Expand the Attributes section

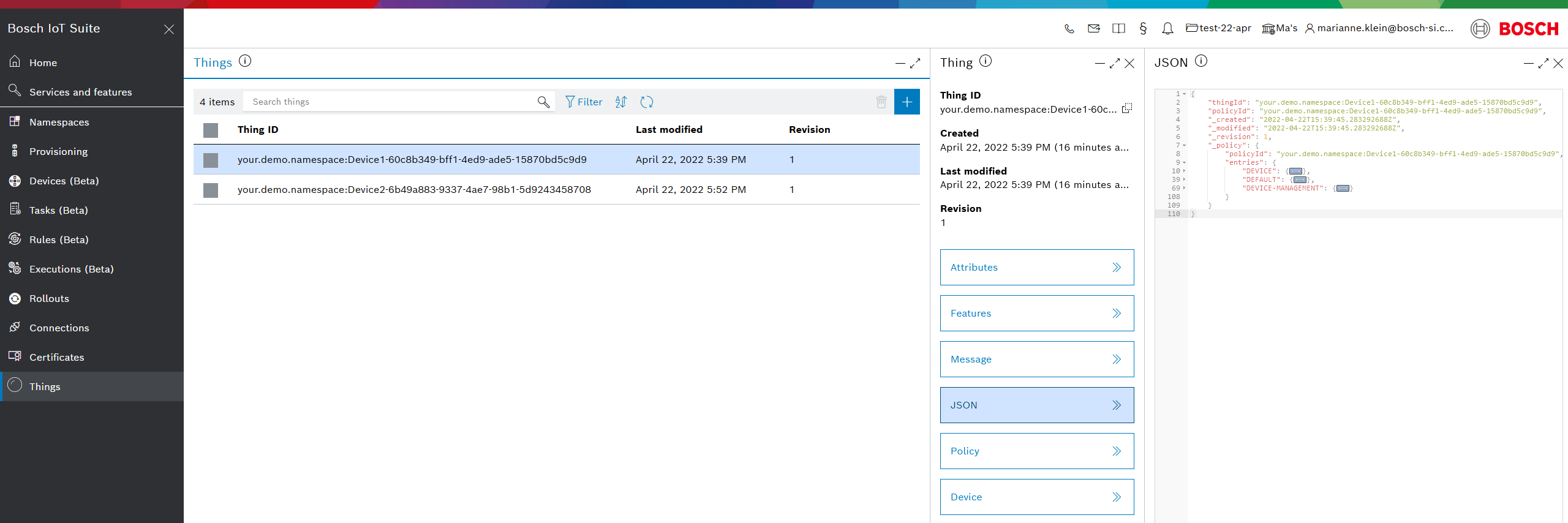(1037, 267)
